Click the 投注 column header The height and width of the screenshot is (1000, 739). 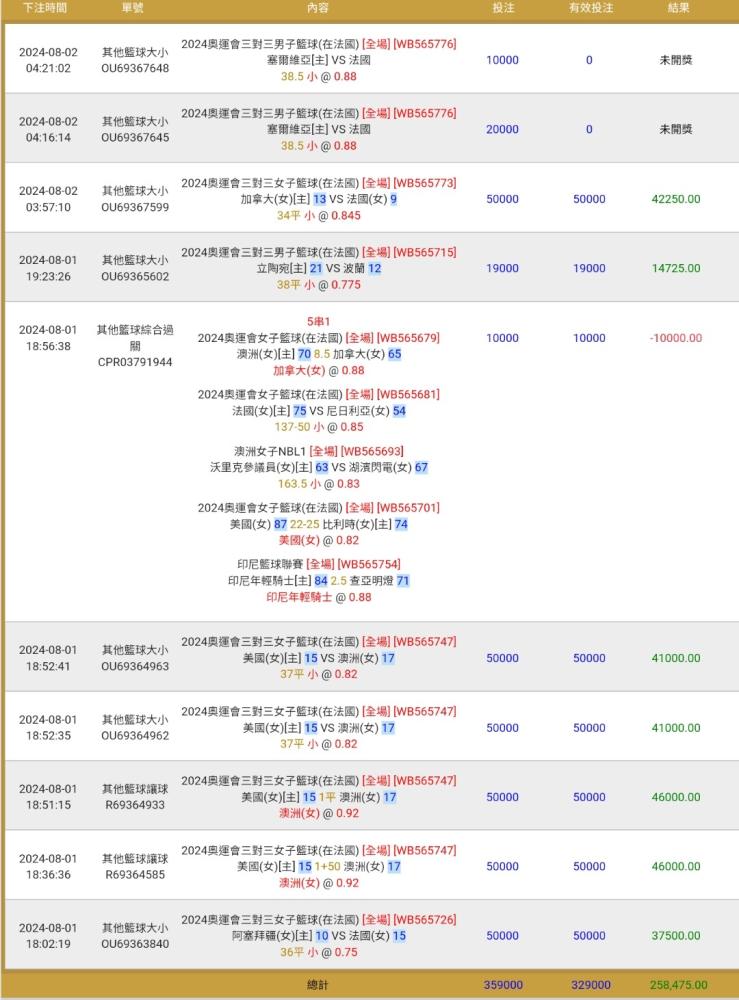(503, 8)
